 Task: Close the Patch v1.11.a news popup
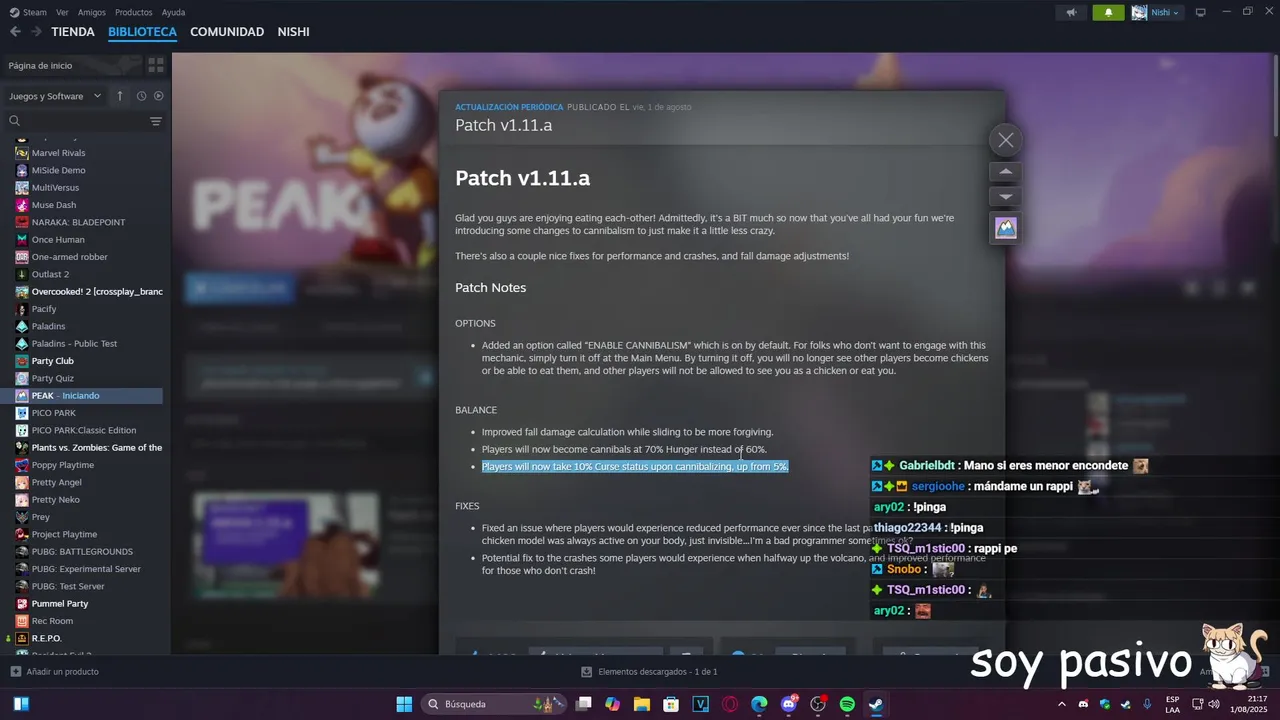click(1006, 141)
